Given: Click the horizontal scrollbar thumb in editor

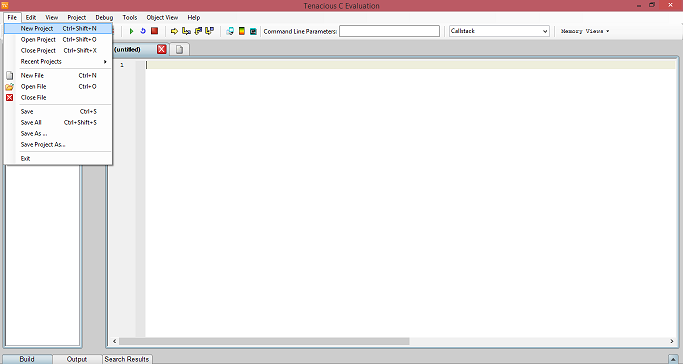Looking at the screenshot, I should tap(264, 341).
